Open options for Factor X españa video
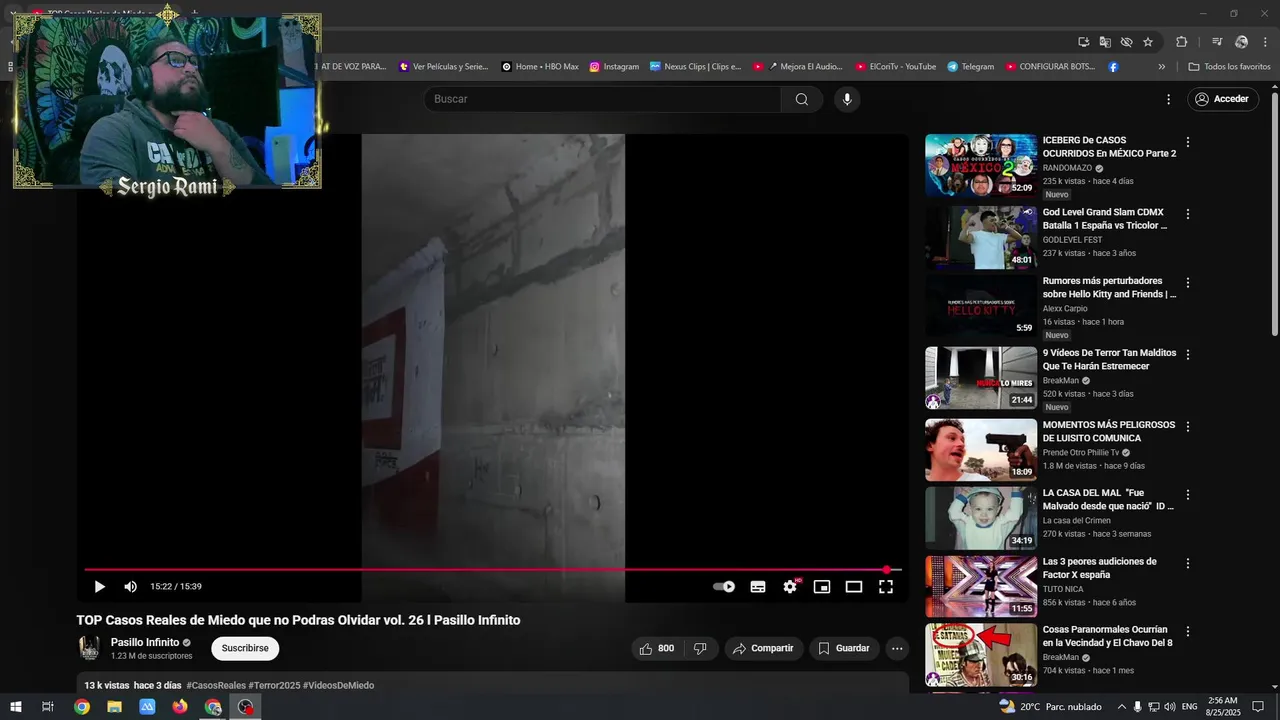The image size is (1280, 720). point(1188,563)
